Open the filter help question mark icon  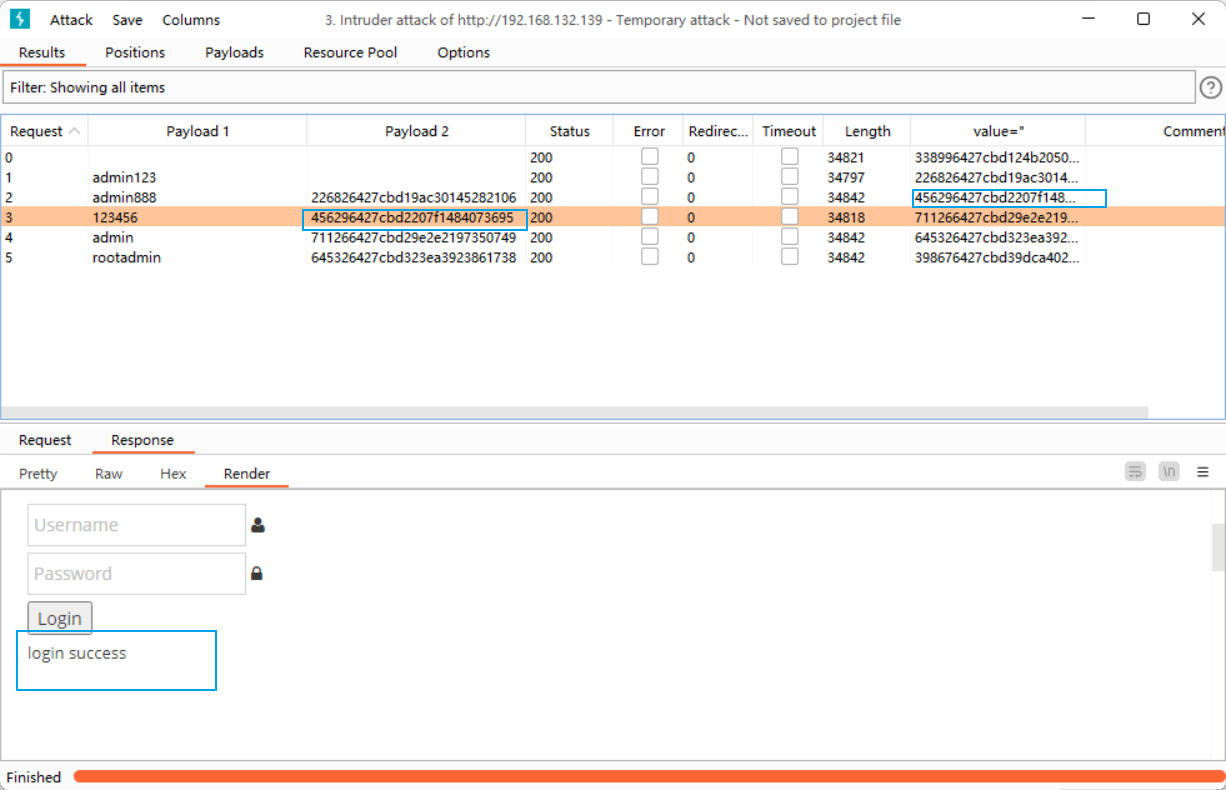tap(1210, 88)
